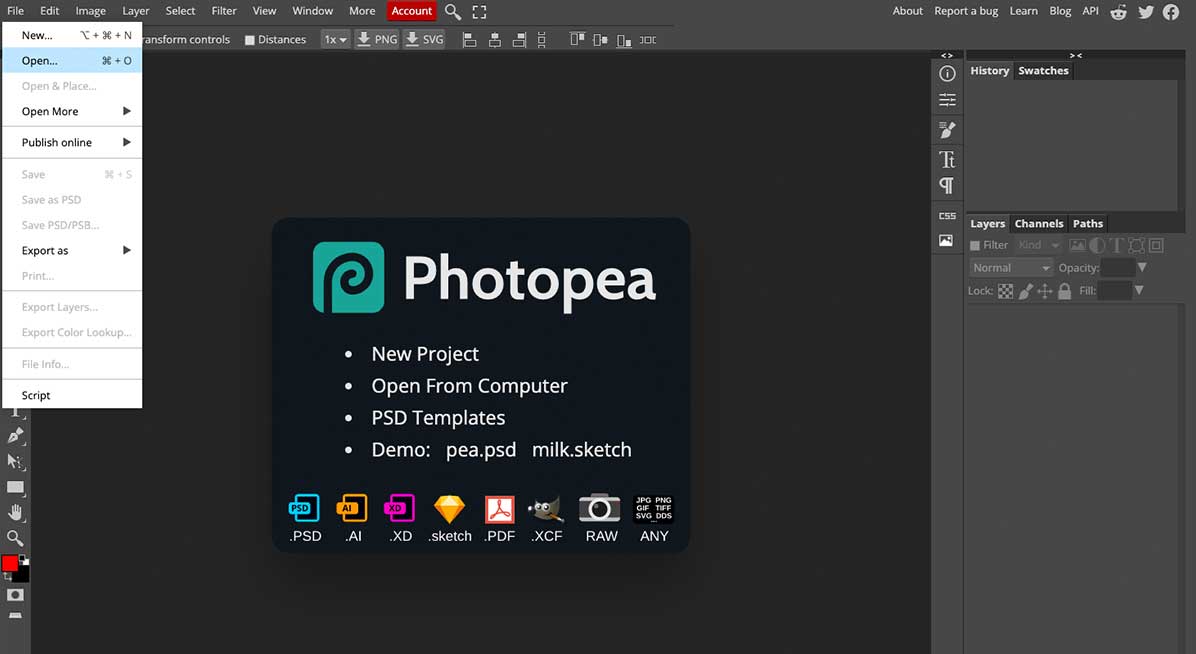The height and width of the screenshot is (654, 1196).
Task: Toggle Quick Mask mode icon
Action: [x=15, y=594]
